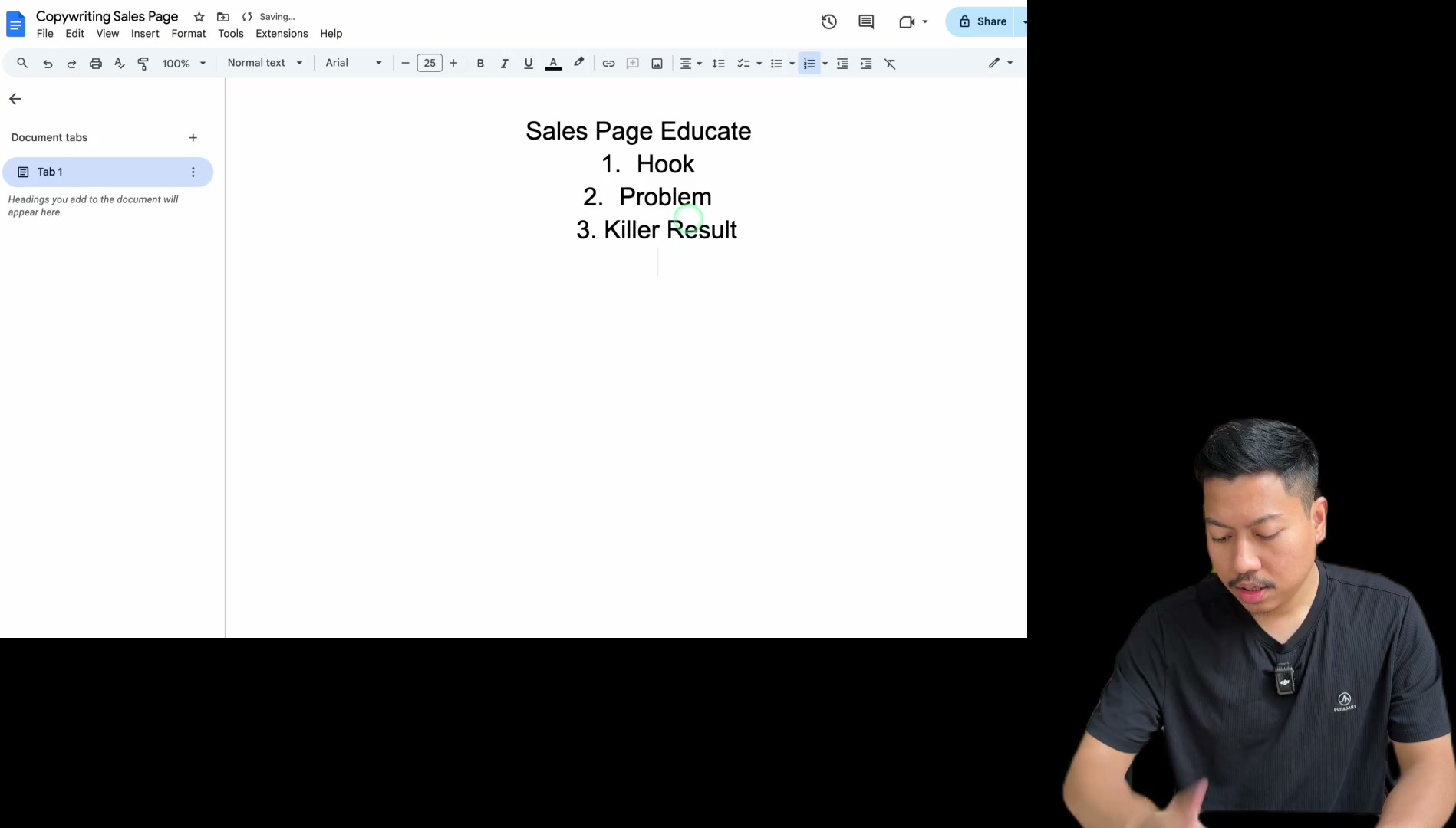Add a new document tab

(x=193, y=138)
